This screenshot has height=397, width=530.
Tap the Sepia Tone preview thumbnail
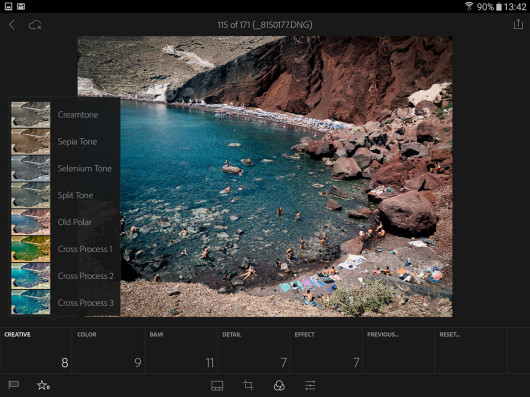coord(30,142)
